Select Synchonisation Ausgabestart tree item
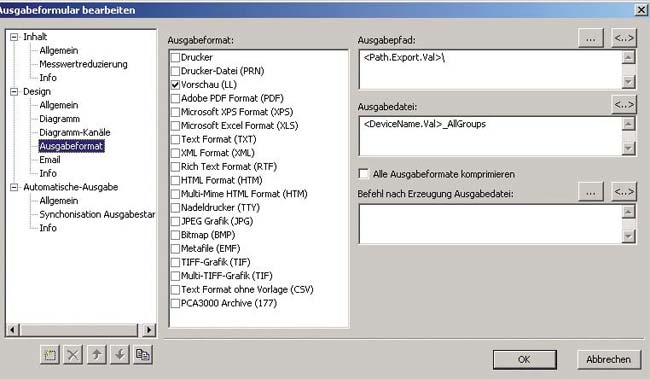The width and height of the screenshot is (650, 379). click(x=97, y=215)
